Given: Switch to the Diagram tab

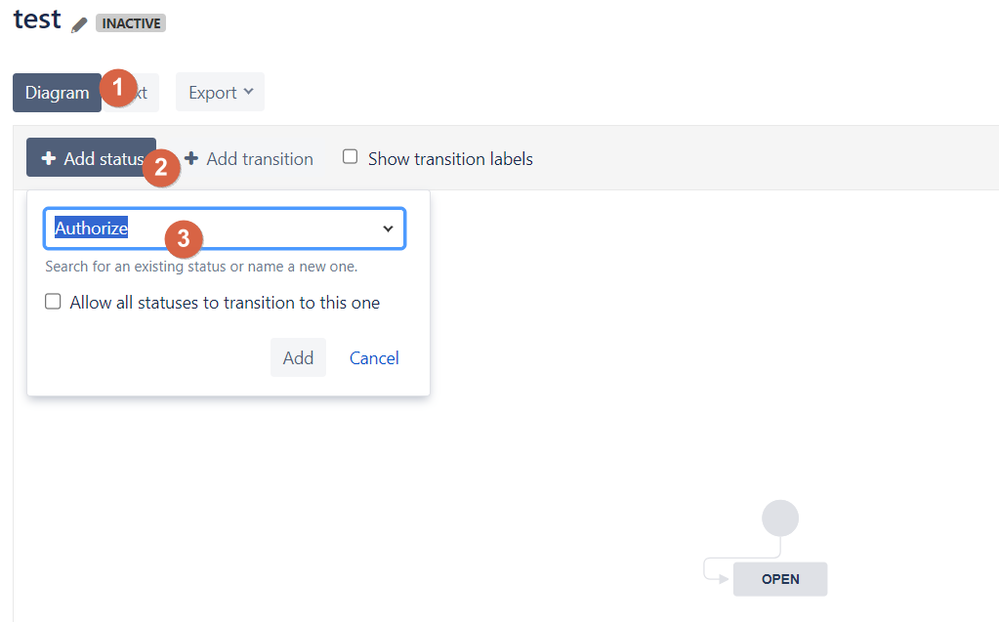Looking at the screenshot, I should point(57,93).
